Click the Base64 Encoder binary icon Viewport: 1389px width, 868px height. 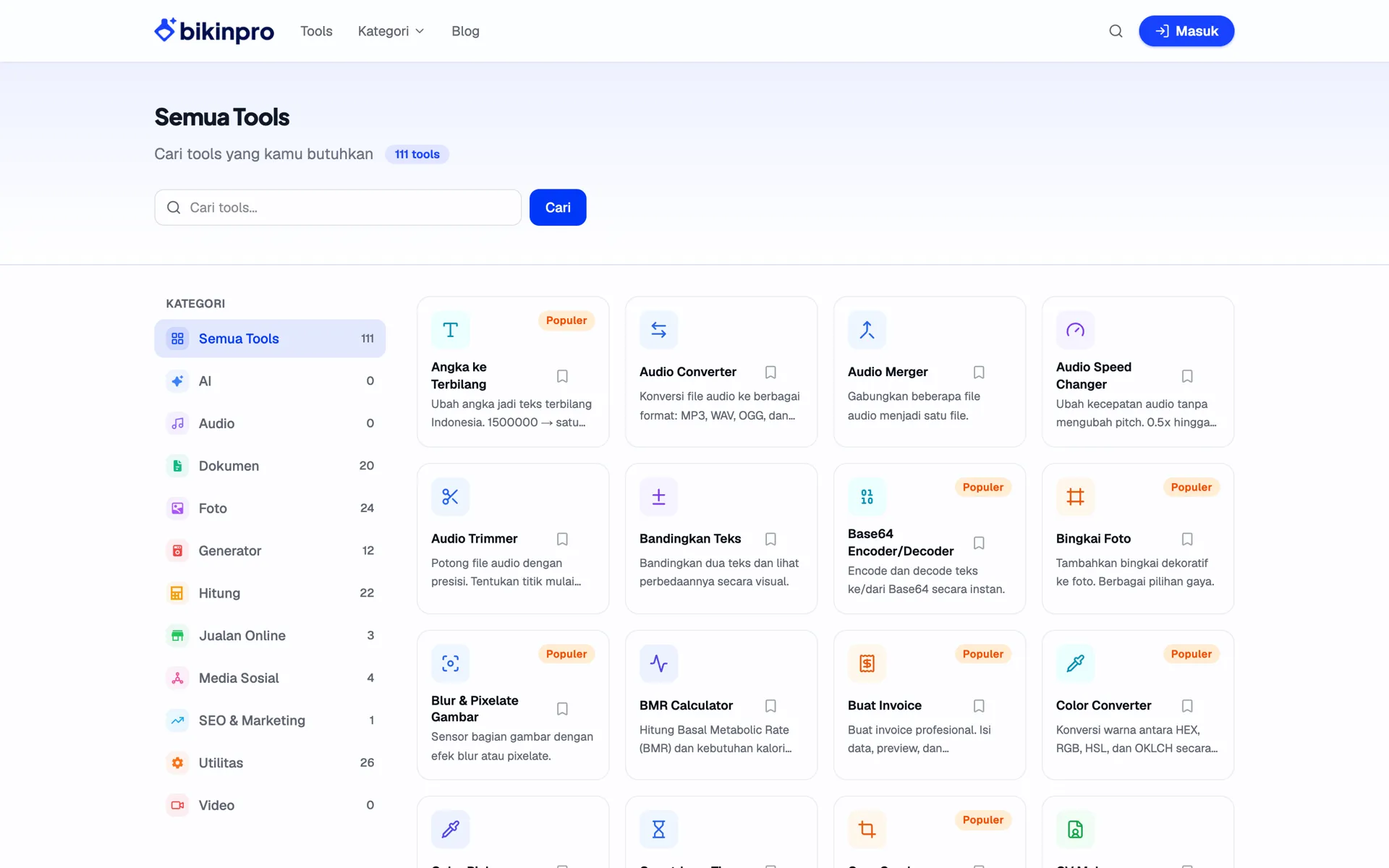(x=867, y=497)
